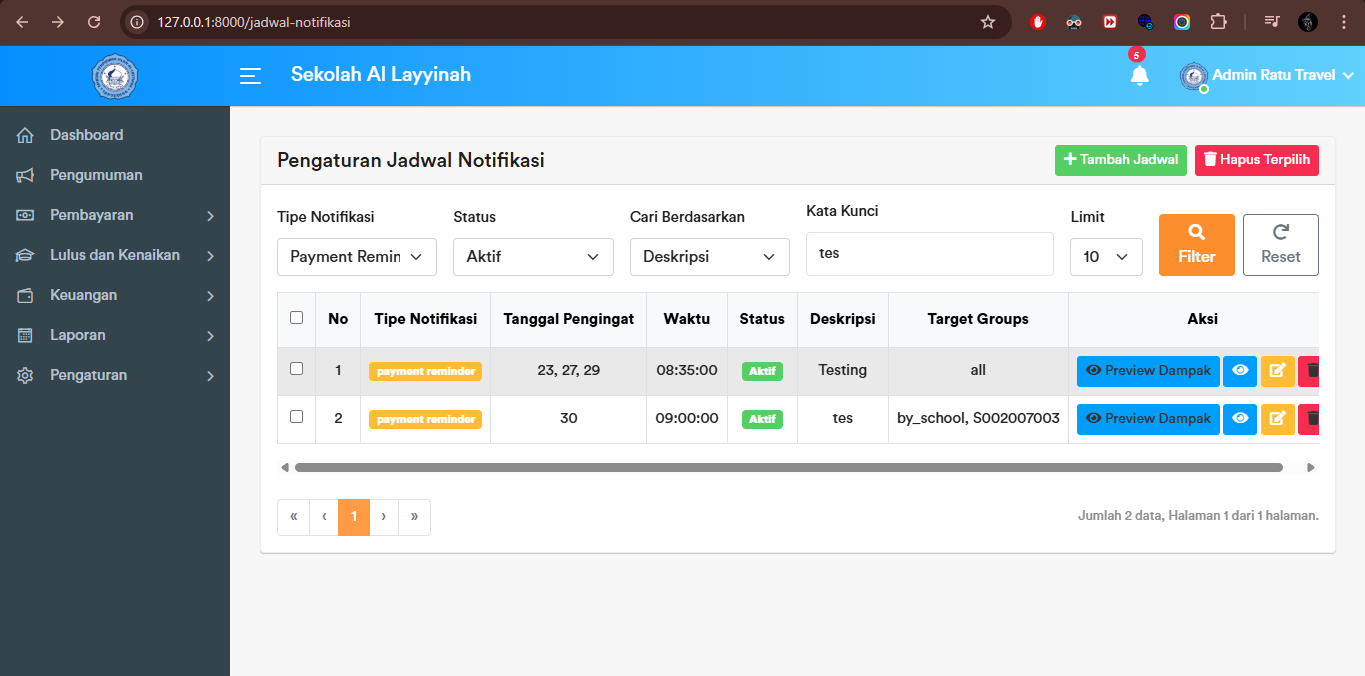This screenshot has height=676, width=1365.
Task: Open the Status dropdown showing Aktif
Action: (533, 257)
